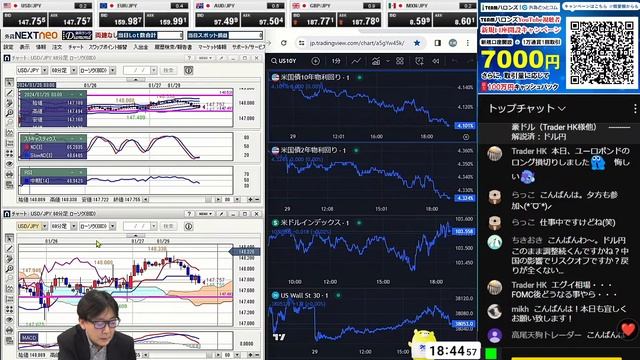Reload the TradingView browser page

click(284, 43)
